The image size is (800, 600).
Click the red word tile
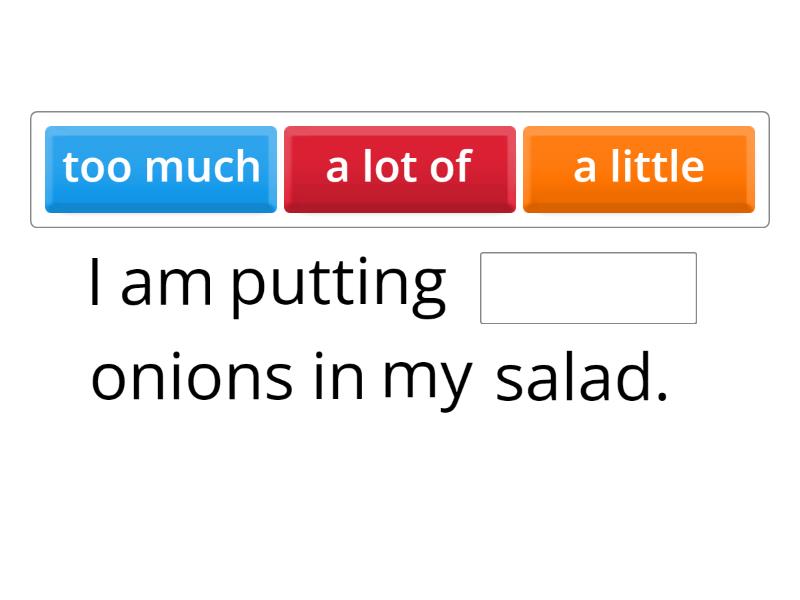point(399,168)
